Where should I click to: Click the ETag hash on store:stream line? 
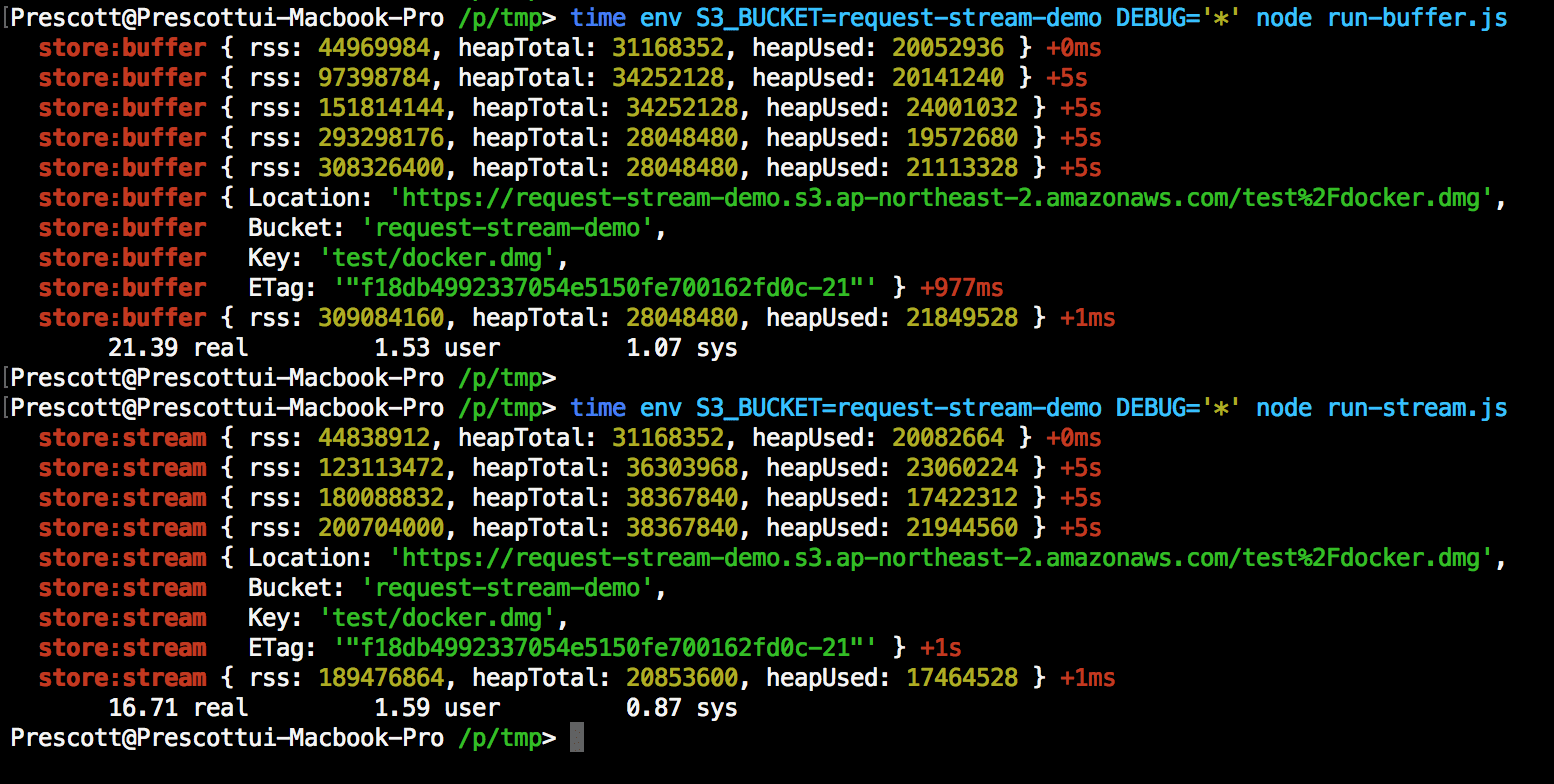605,648
